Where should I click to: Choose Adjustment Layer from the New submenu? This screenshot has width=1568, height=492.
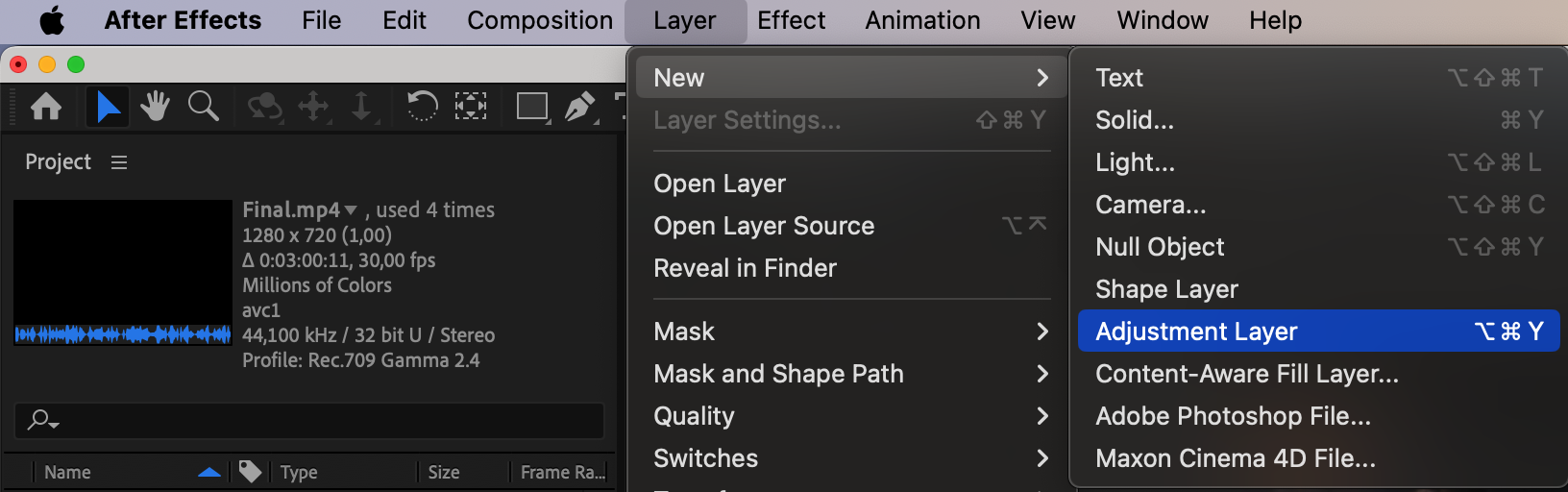coord(1196,332)
